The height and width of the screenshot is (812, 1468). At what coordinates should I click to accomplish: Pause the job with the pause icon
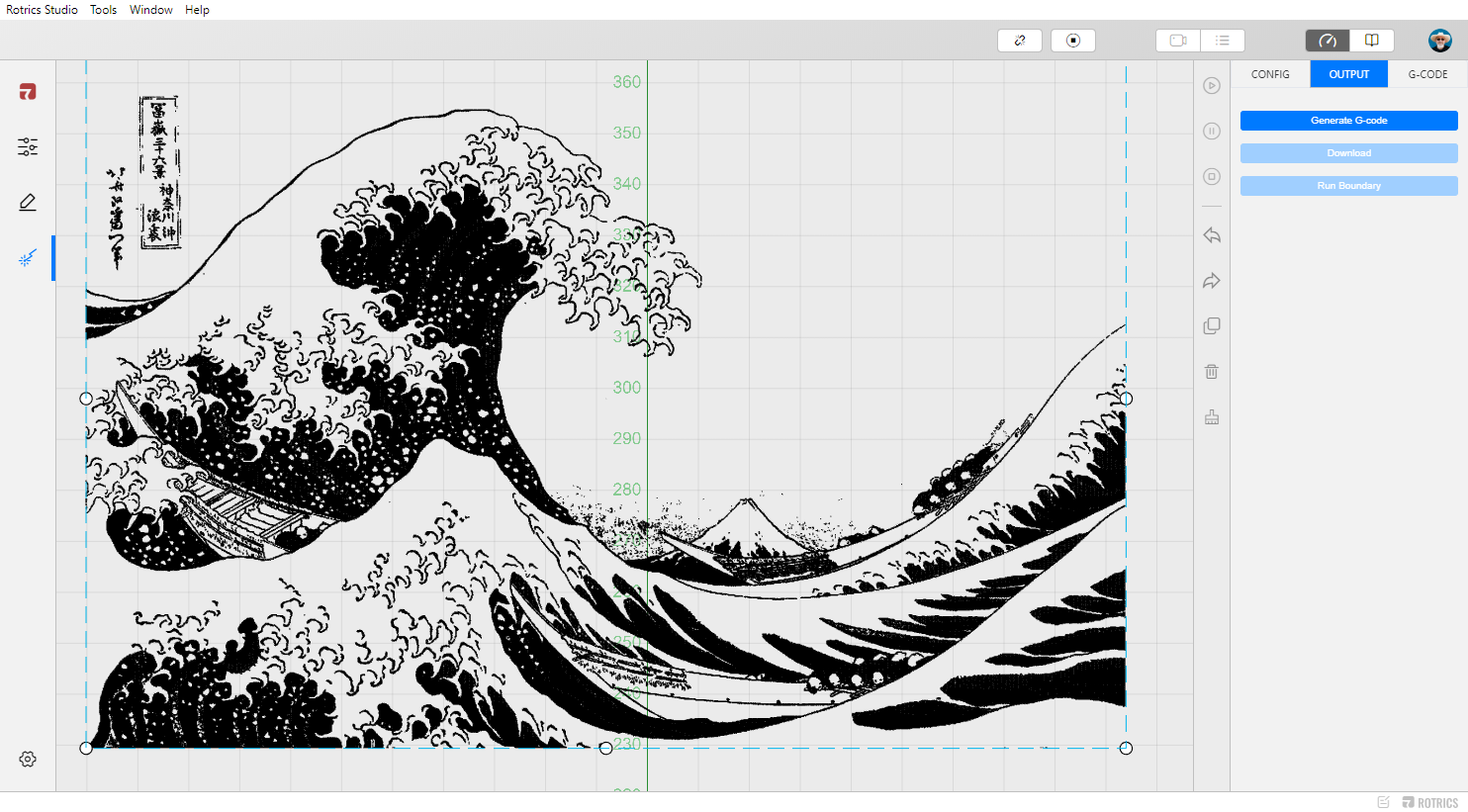pos(1212,132)
